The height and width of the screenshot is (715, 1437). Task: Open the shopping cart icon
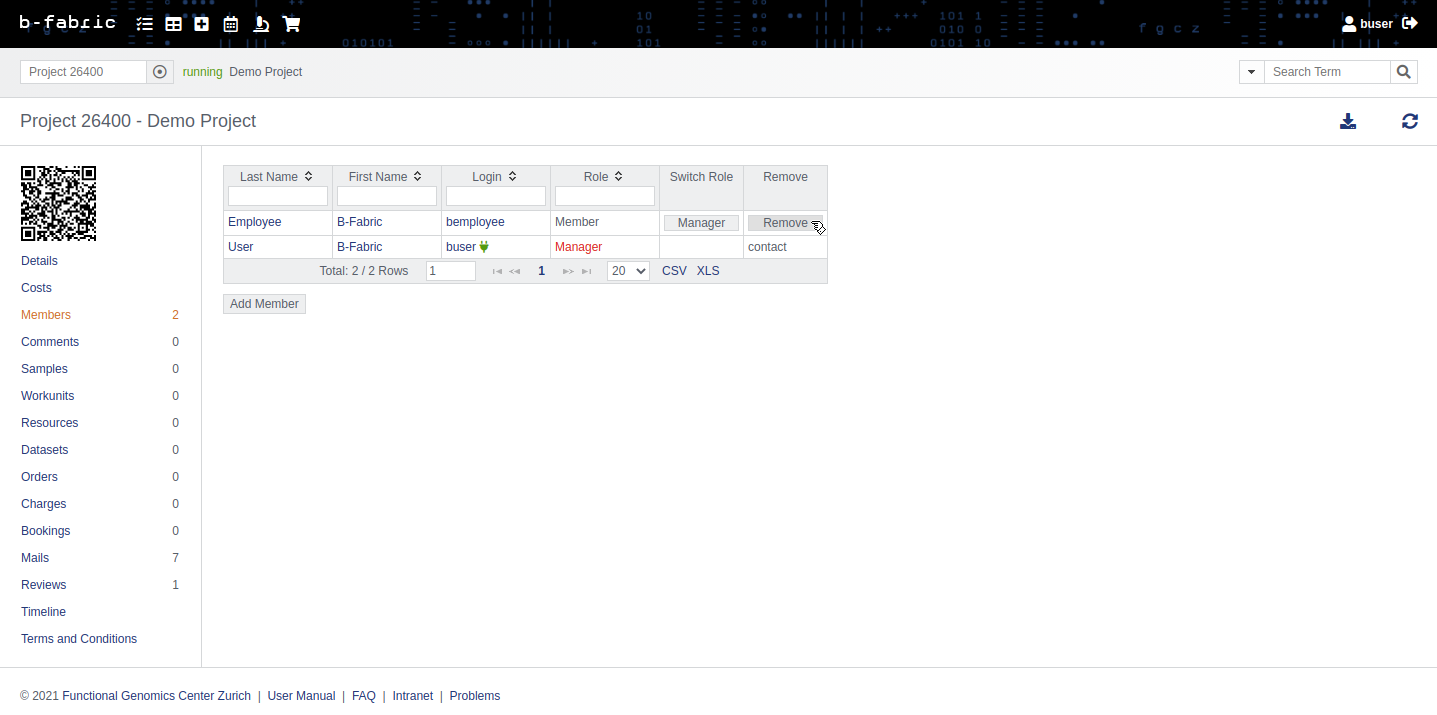[291, 24]
